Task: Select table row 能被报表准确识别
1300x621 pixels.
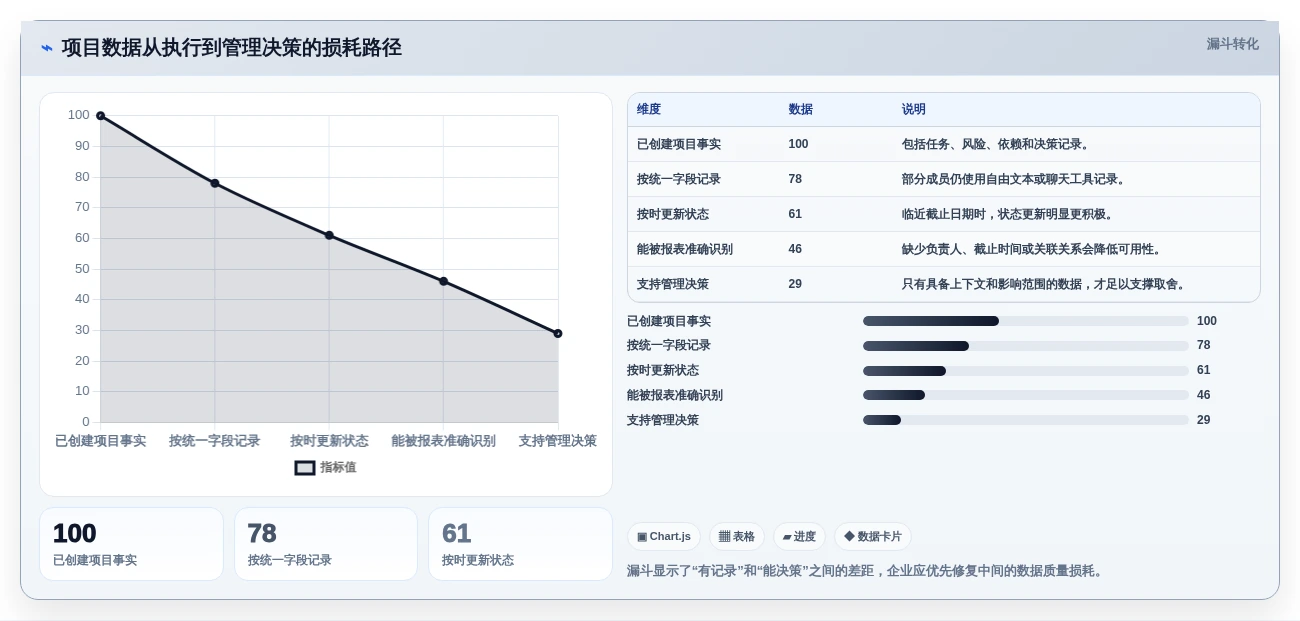Action: pyautogui.click(x=944, y=249)
